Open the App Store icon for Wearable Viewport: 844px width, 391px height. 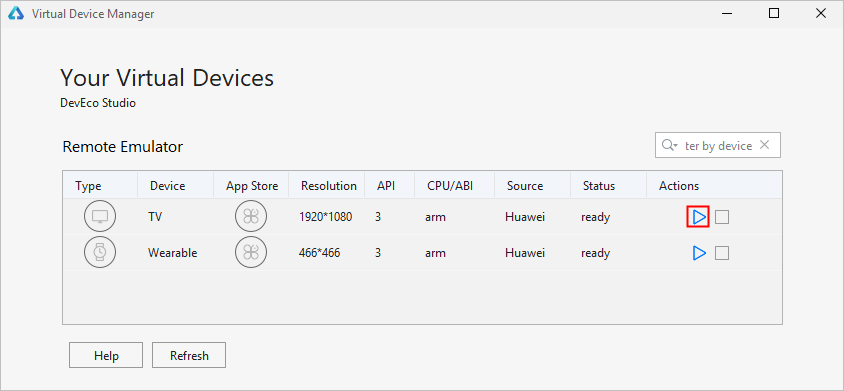[x=251, y=253]
